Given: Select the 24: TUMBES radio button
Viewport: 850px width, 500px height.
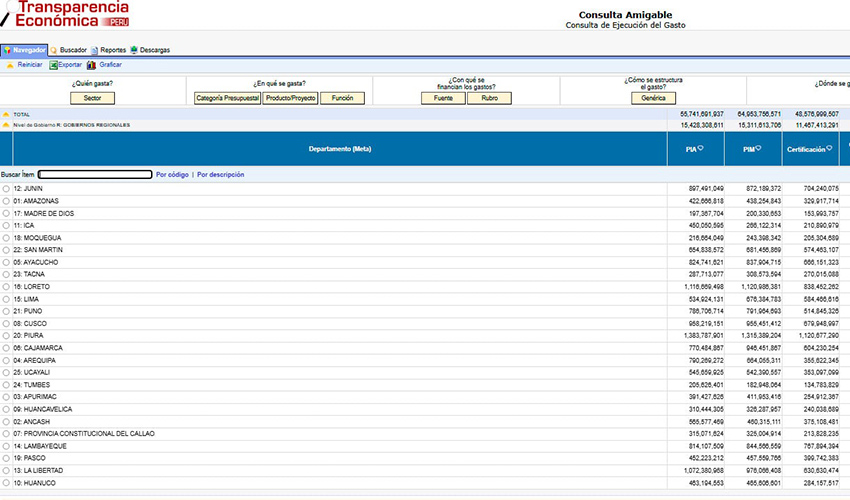Looking at the screenshot, I should (6, 385).
